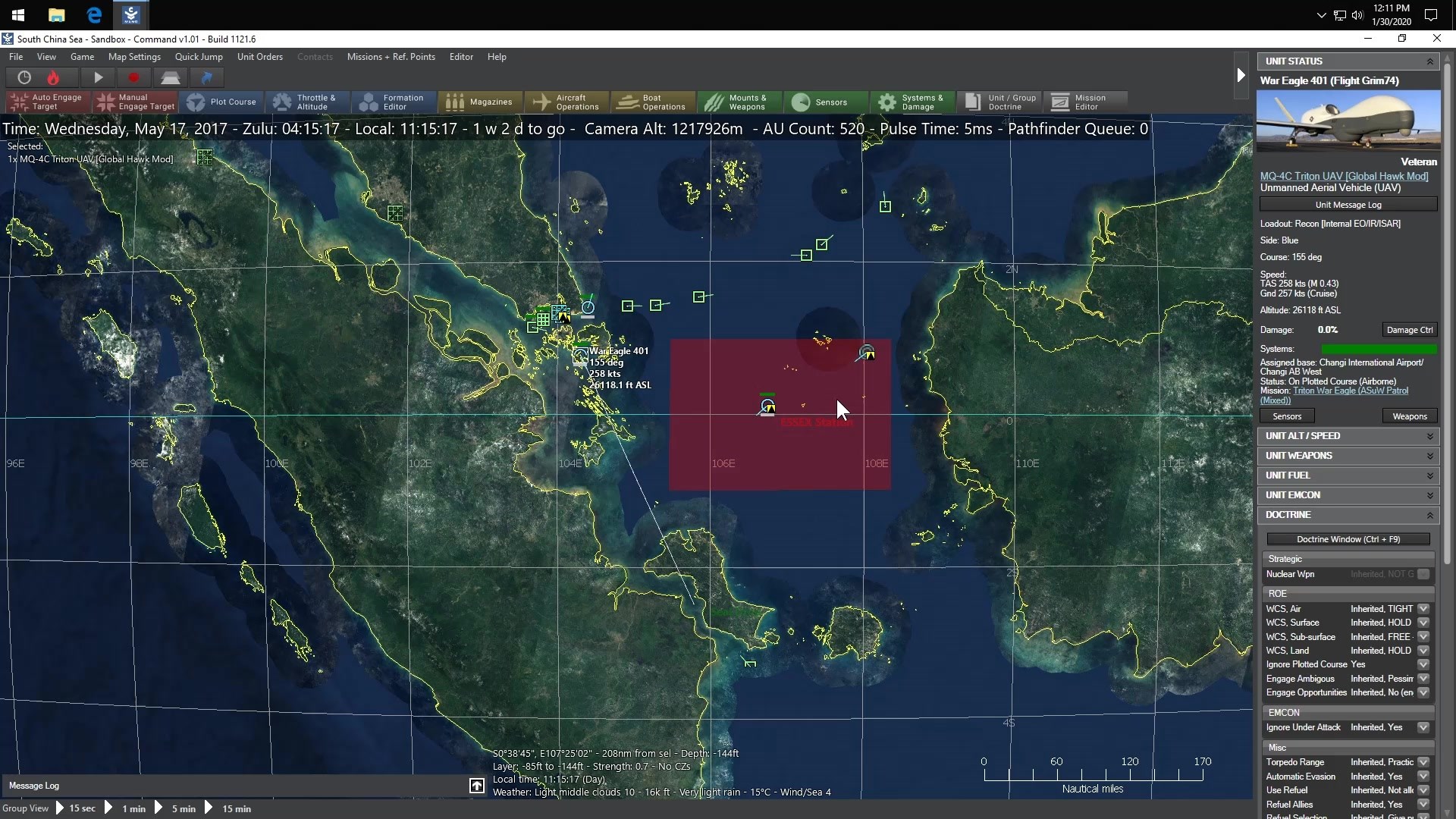Collapse the DOCTRINE panel
The image size is (1456, 819).
click(1429, 515)
